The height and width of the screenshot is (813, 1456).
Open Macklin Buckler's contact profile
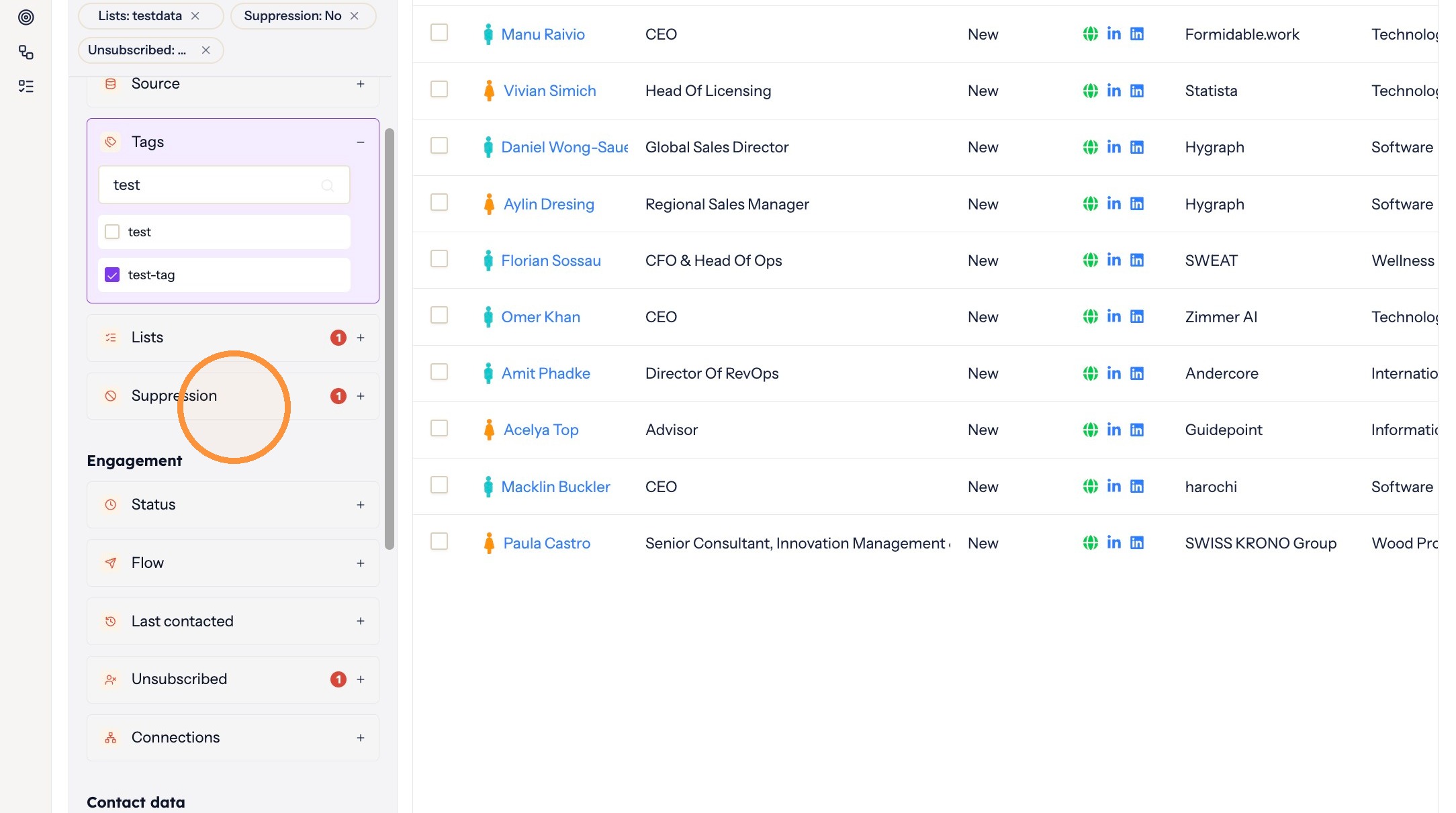[x=555, y=487]
